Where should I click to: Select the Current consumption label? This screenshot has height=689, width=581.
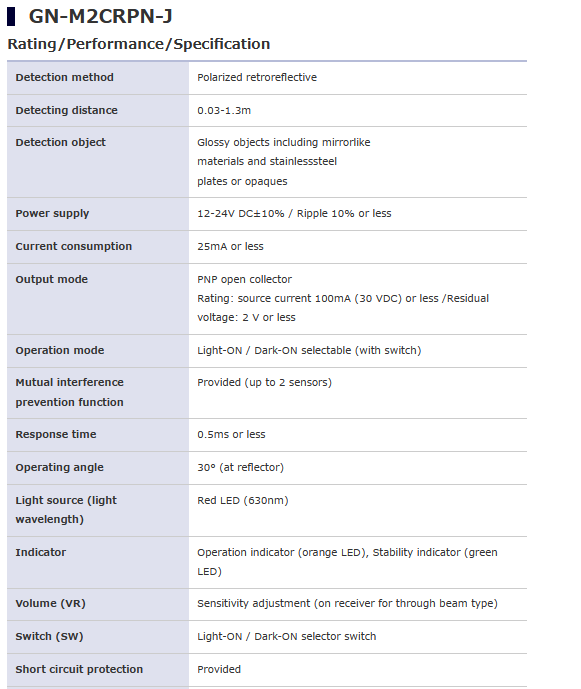[x=73, y=247]
